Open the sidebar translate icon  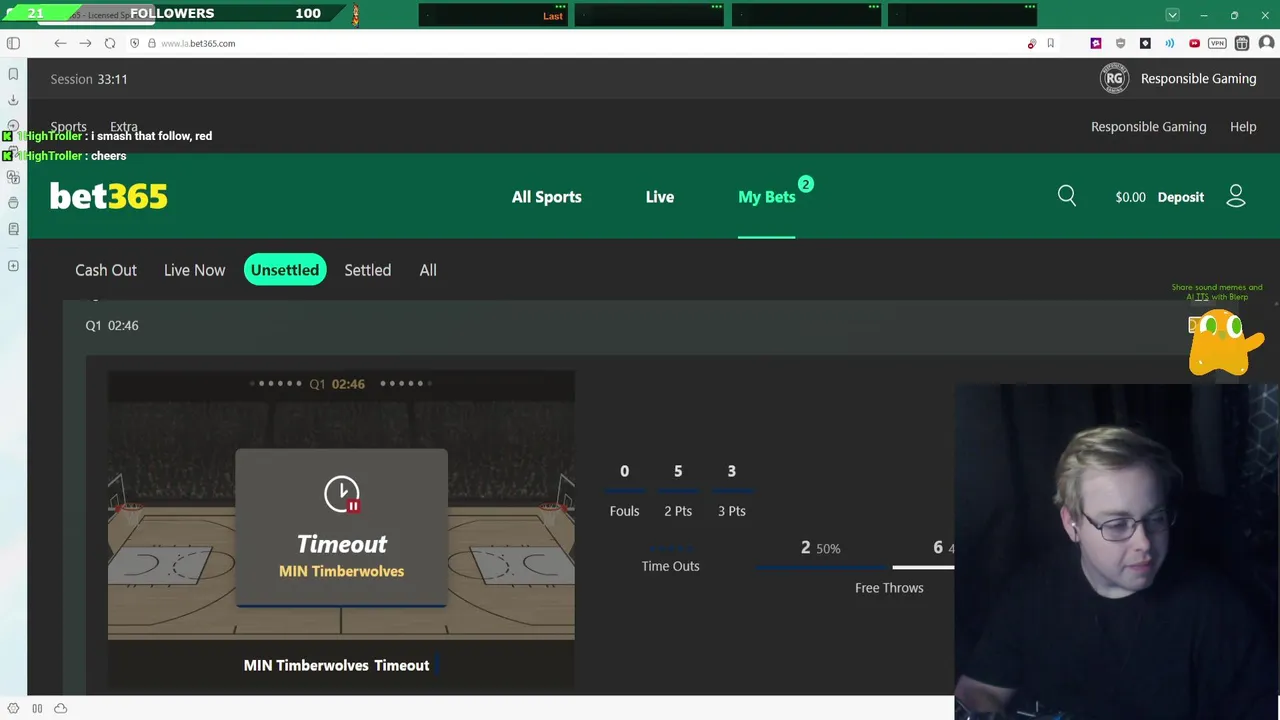point(13,177)
